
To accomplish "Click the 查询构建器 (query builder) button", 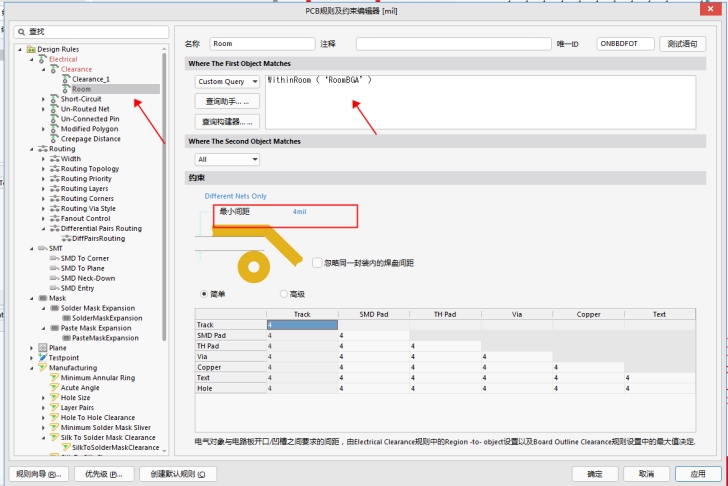I will point(227,122).
